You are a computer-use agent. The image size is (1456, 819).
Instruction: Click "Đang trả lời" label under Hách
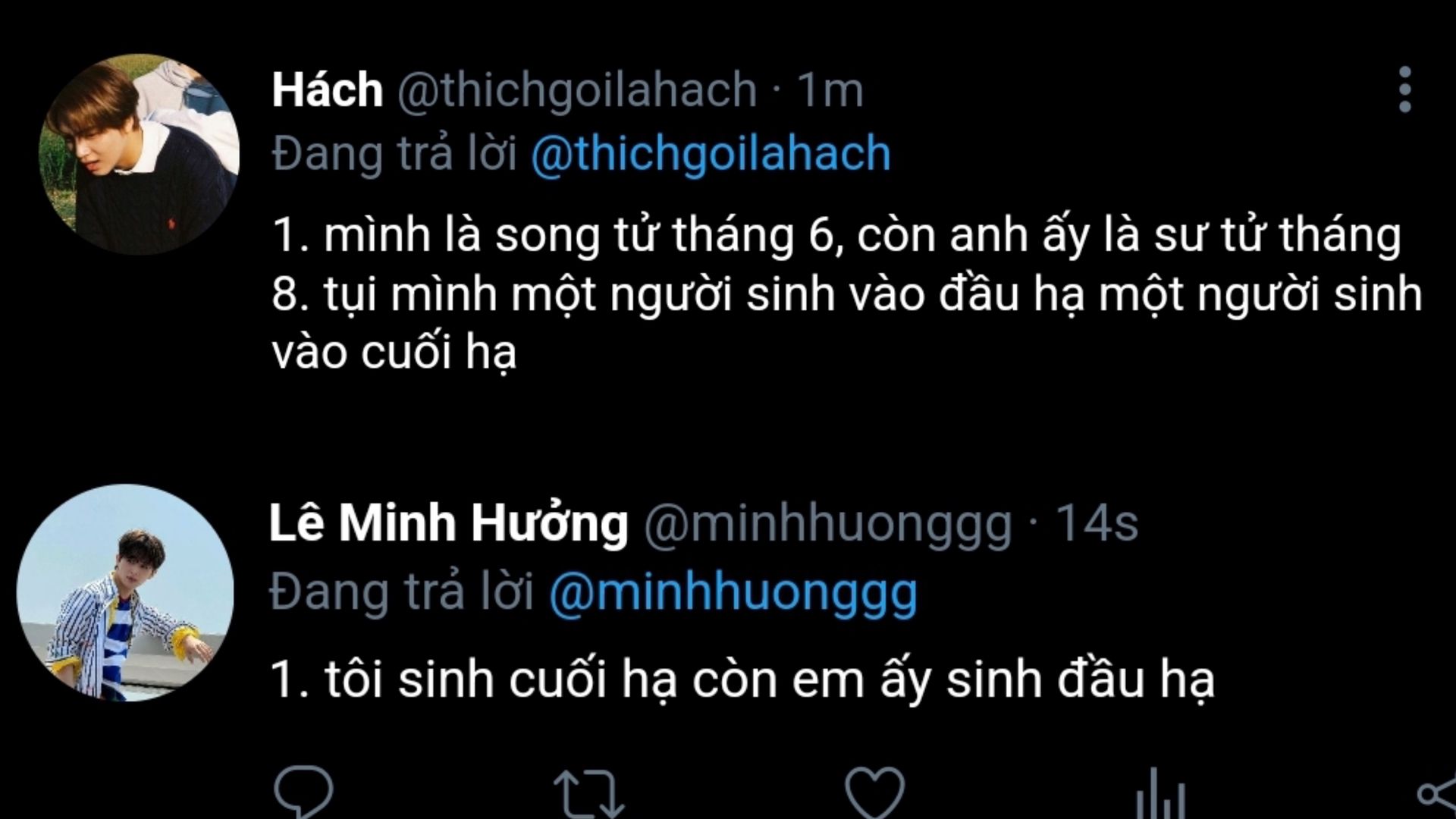pyautogui.click(x=394, y=153)
